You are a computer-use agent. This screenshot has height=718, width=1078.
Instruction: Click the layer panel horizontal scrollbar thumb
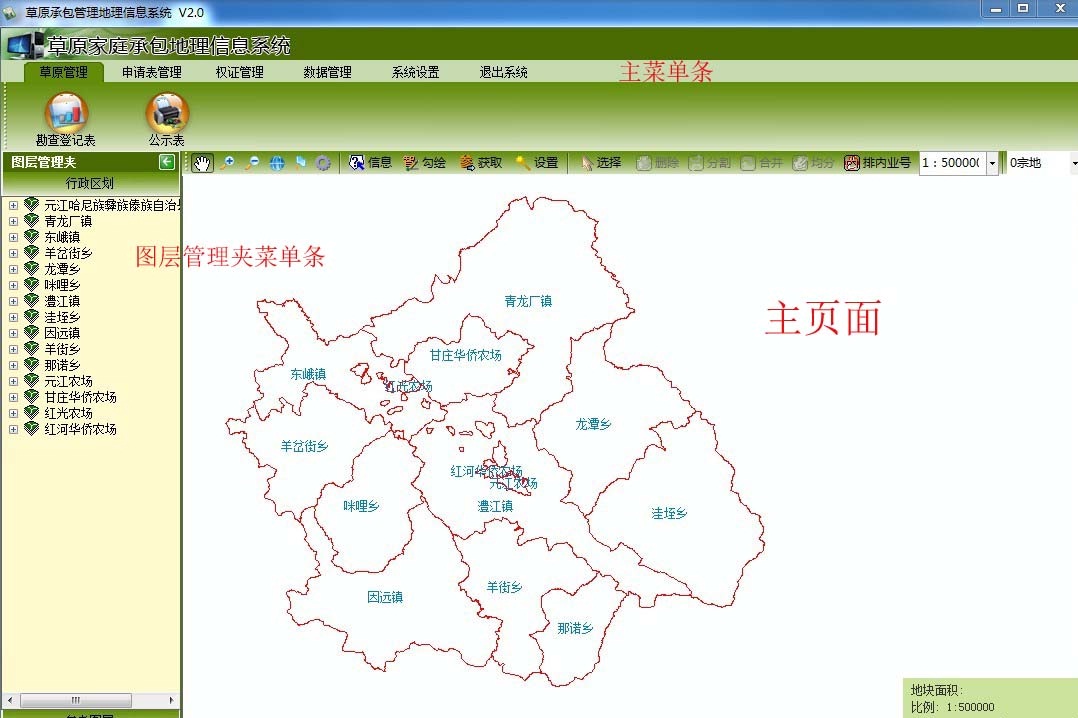(x=74, y=700)
